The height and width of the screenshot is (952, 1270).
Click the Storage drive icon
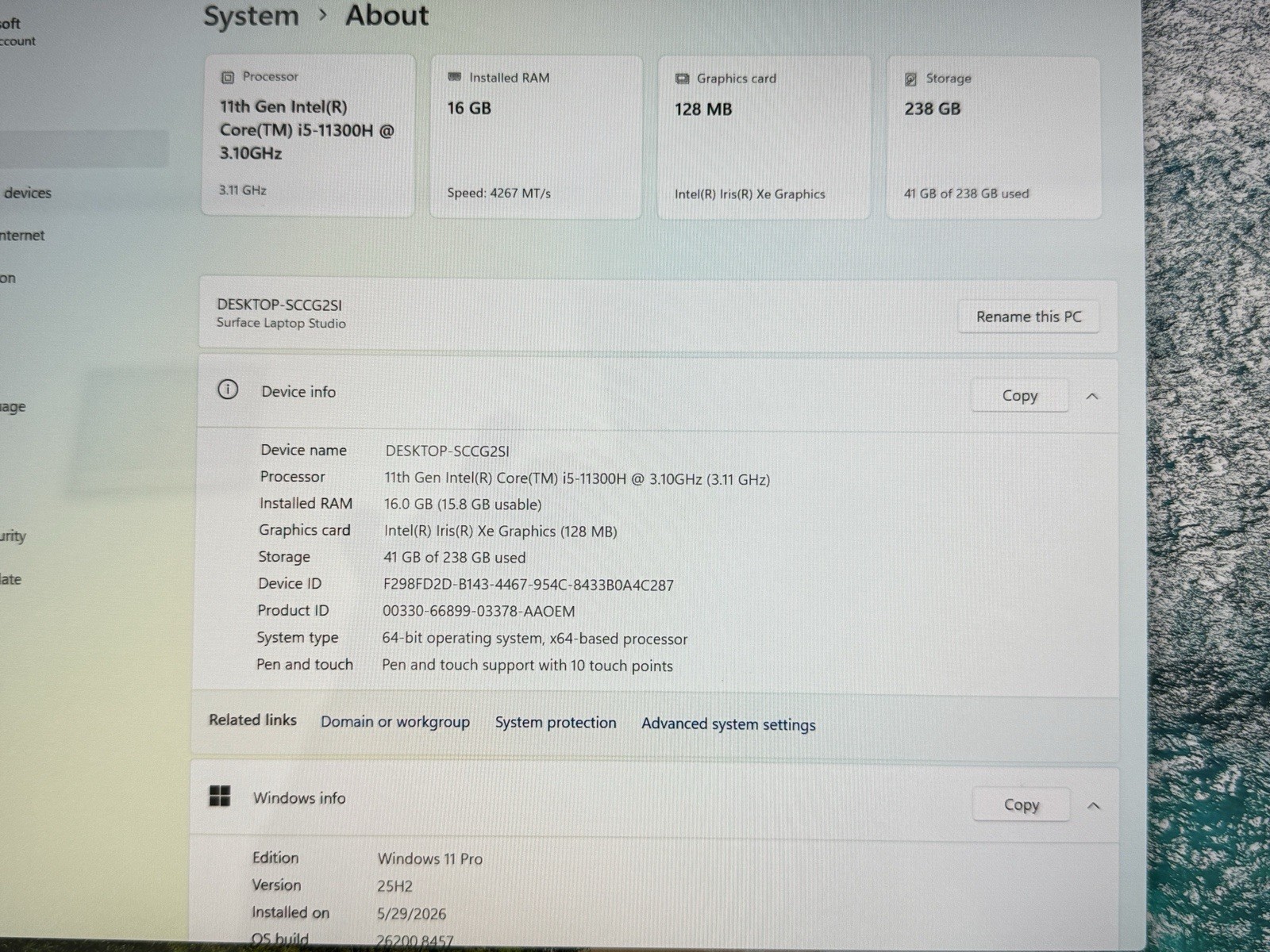[x=911, y=79]
